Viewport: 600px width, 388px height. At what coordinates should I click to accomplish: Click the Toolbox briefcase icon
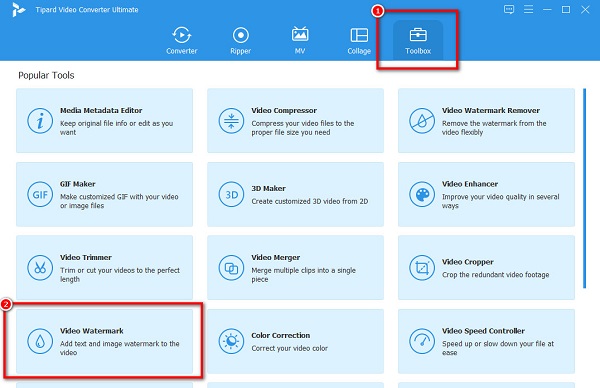[418, 35]
